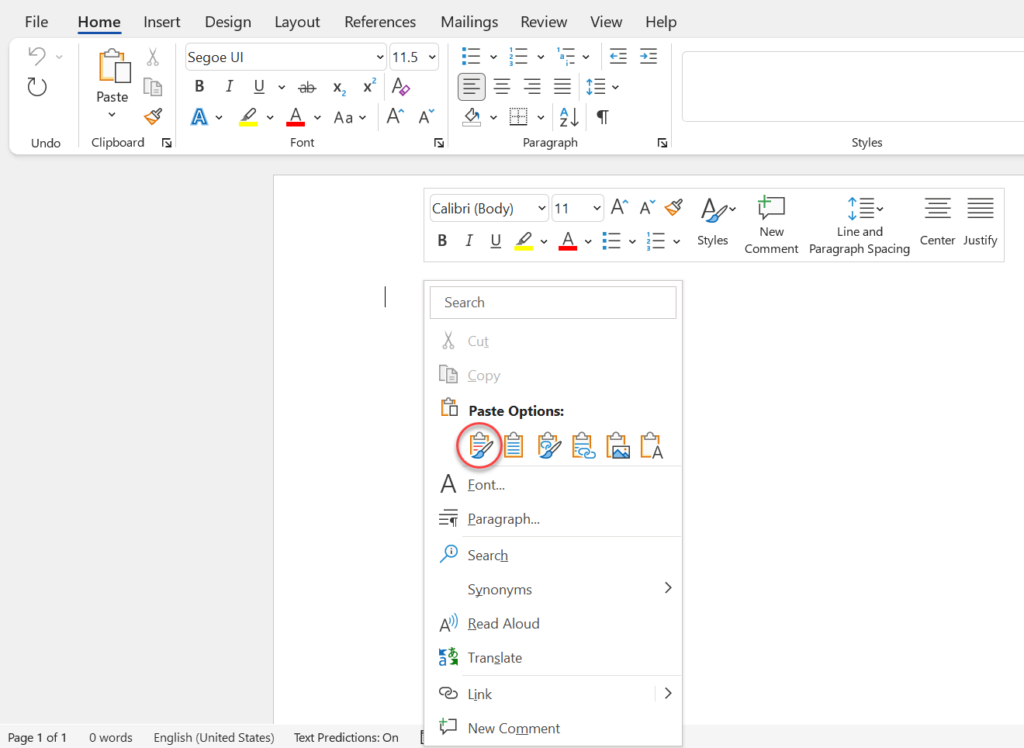
Task: Select Font... in context menu
Action: [552, 485]
